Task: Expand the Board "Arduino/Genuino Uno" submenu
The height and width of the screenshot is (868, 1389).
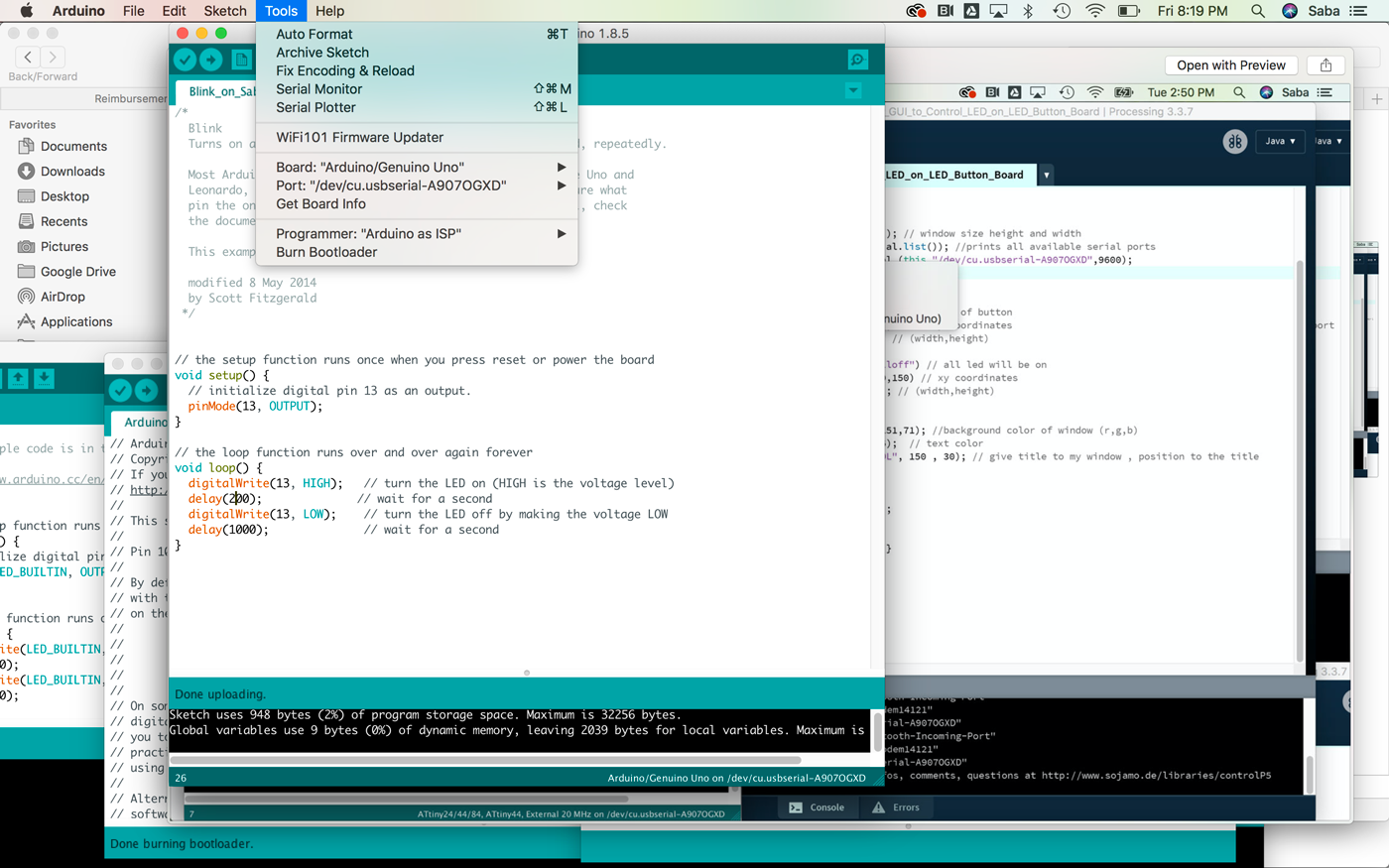Action: pyautogui.click(x=417, y=167)
